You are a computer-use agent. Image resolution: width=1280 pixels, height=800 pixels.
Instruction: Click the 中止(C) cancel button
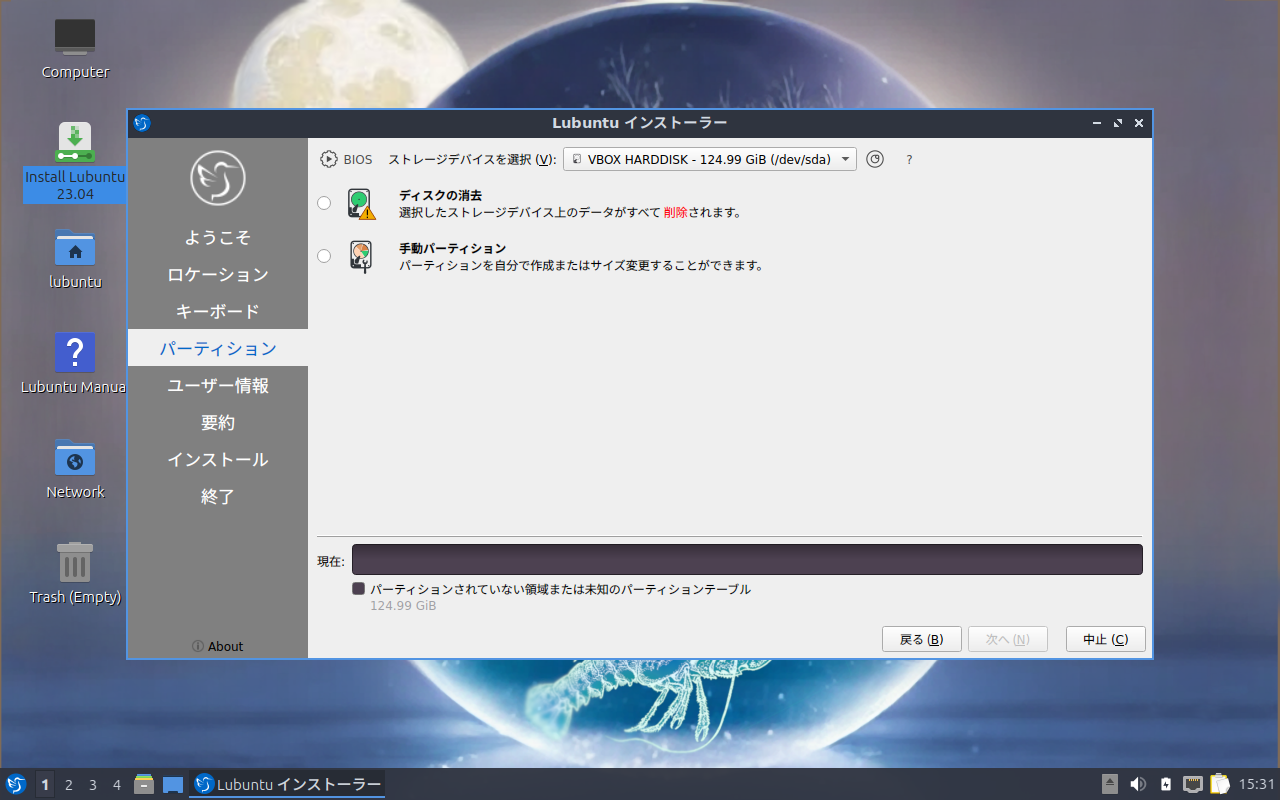pos(1106,639)
